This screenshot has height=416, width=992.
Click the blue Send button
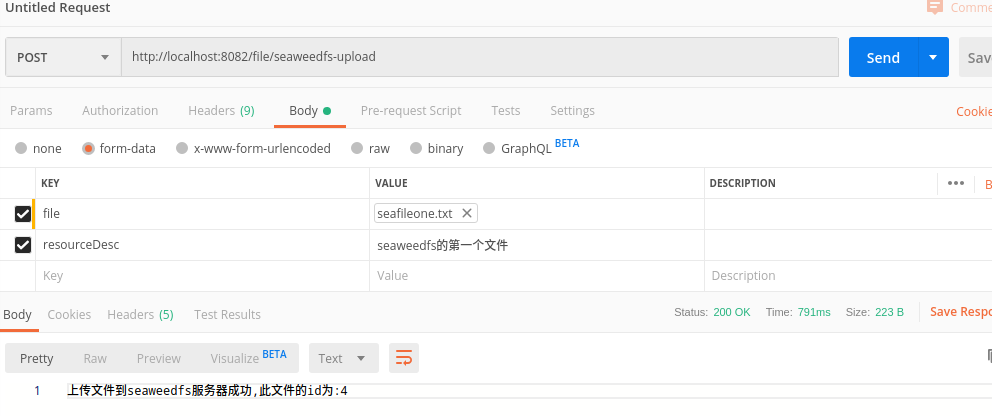[882, 57]
